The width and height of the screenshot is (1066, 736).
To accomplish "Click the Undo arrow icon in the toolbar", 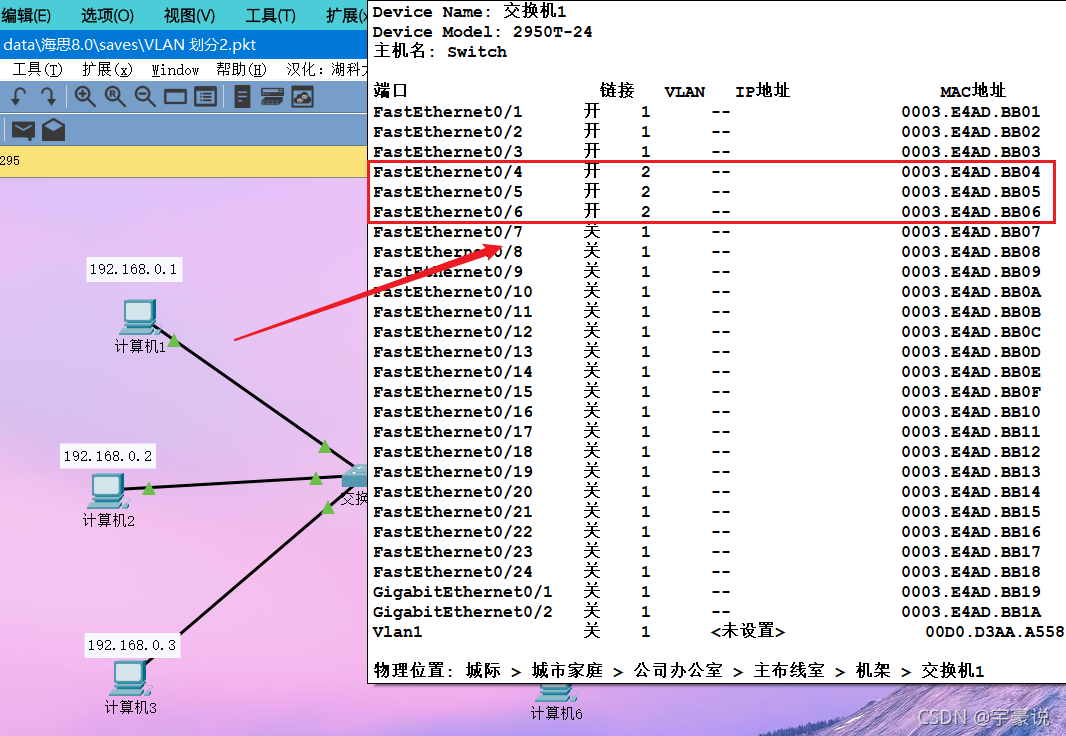I will pyautogui.click(x=19, y=97).
